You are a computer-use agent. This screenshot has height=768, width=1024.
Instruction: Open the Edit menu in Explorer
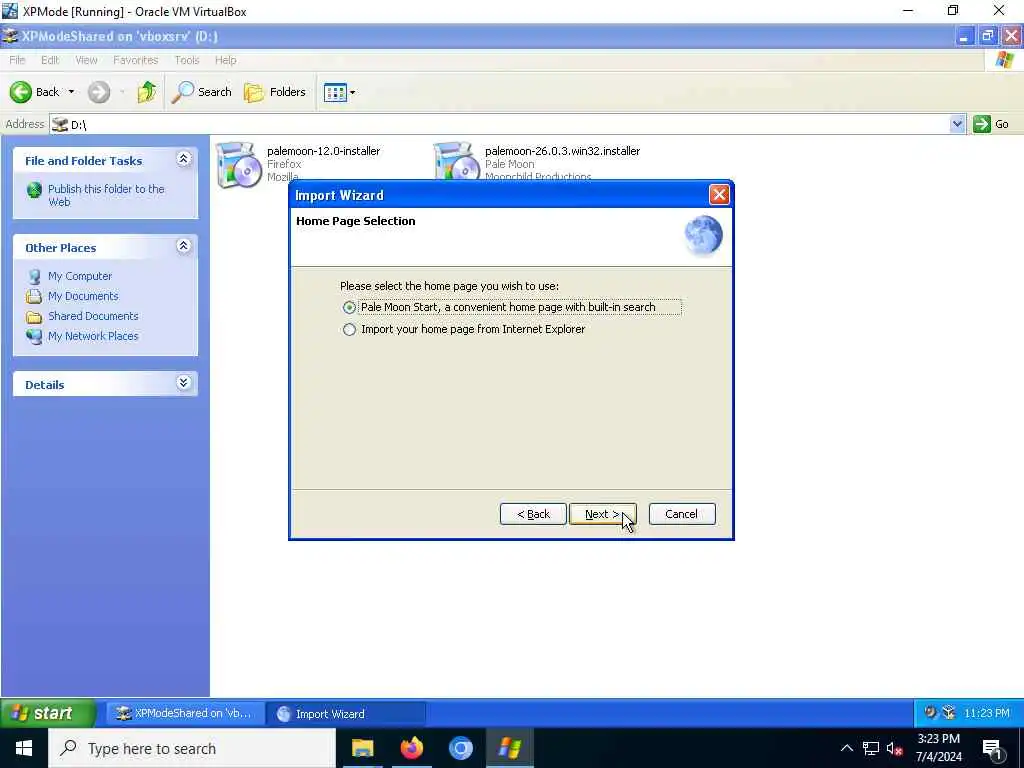click(50, 60)
